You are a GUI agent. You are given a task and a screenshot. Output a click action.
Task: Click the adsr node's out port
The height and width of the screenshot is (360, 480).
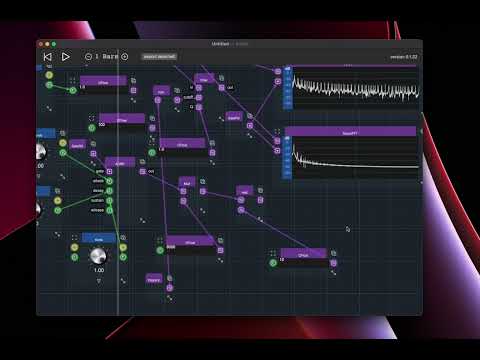(x=143, y=171)
